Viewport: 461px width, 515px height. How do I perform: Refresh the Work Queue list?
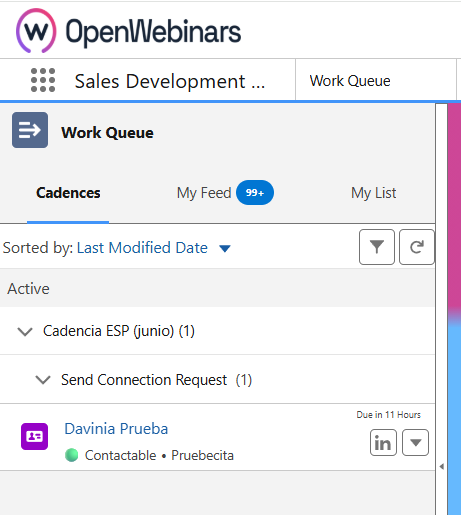click(x=417, y=247)
